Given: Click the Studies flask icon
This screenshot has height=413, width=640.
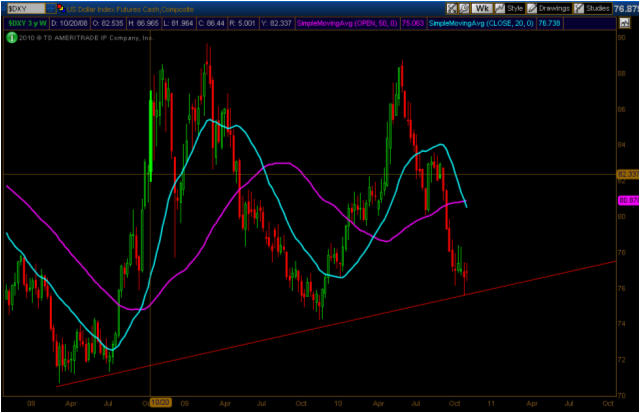Looking at the screenshot, I should tap(581, 8).
